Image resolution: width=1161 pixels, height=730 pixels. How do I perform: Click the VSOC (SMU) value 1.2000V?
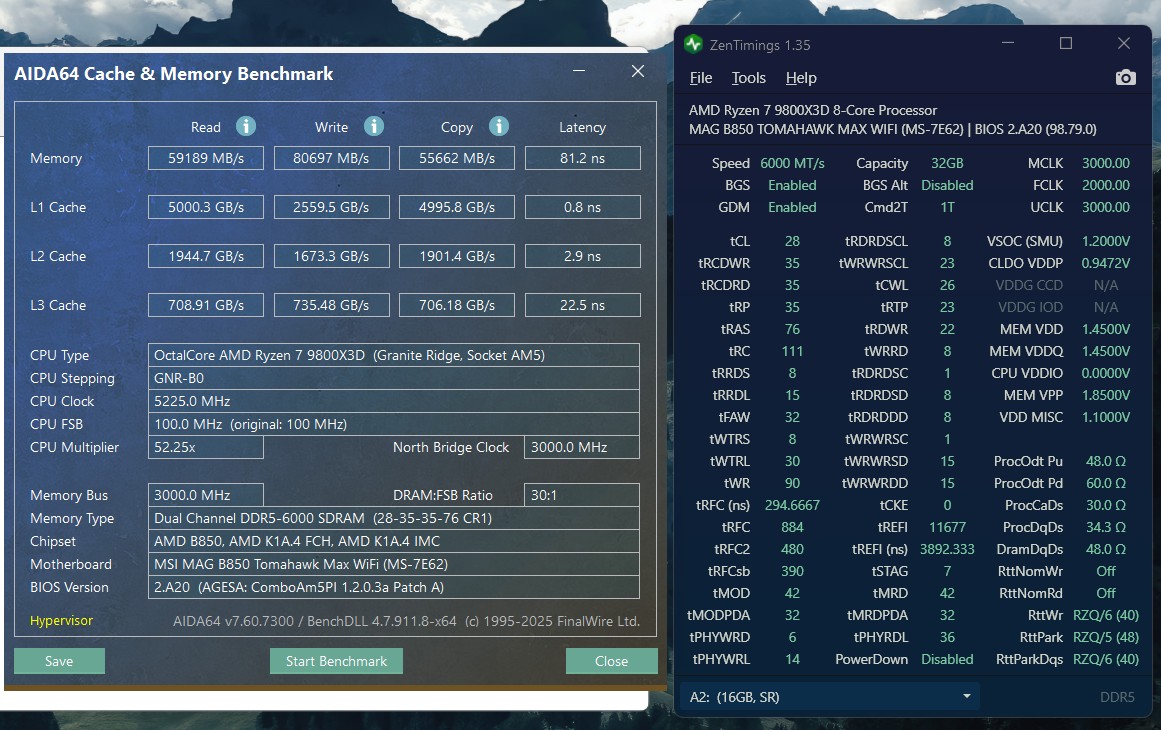(x=1105, y=241)
